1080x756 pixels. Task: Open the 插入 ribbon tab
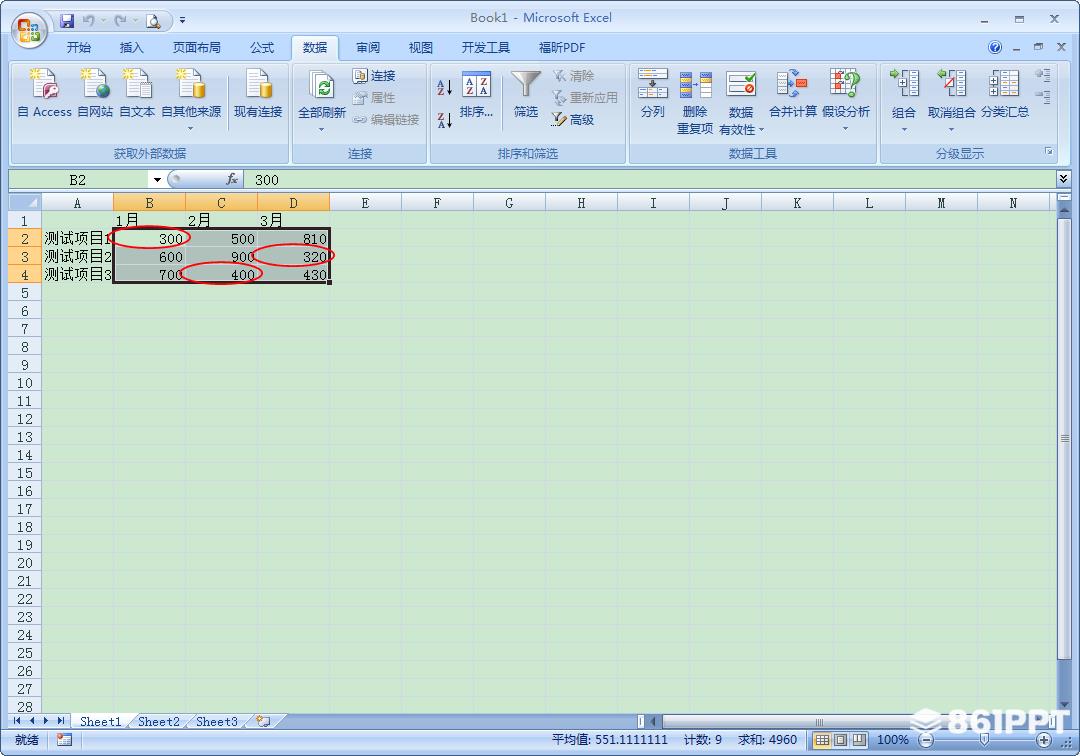pyautogui.click(x=131, y=48)
